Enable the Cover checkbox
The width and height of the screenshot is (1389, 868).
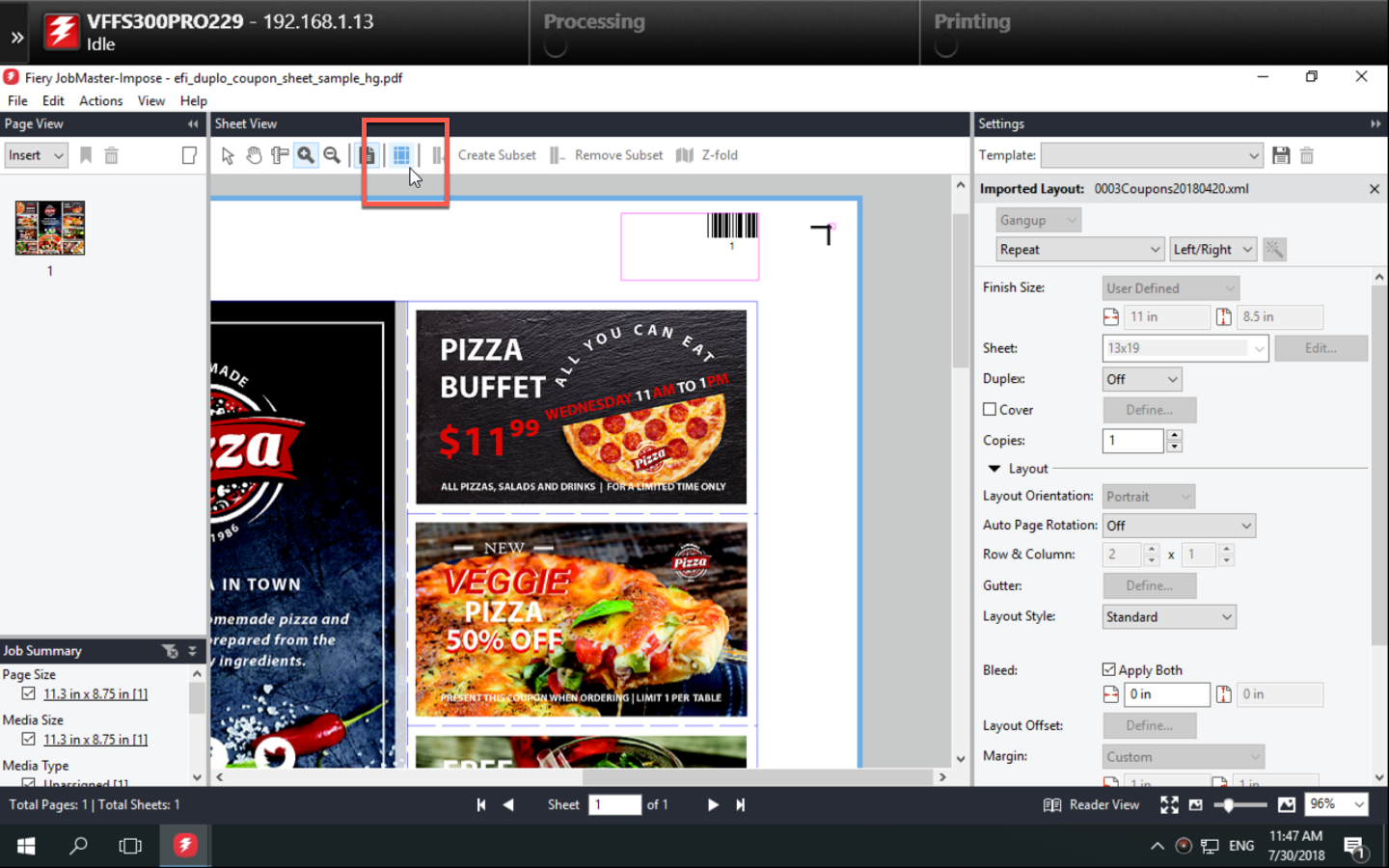click(990, 410)
